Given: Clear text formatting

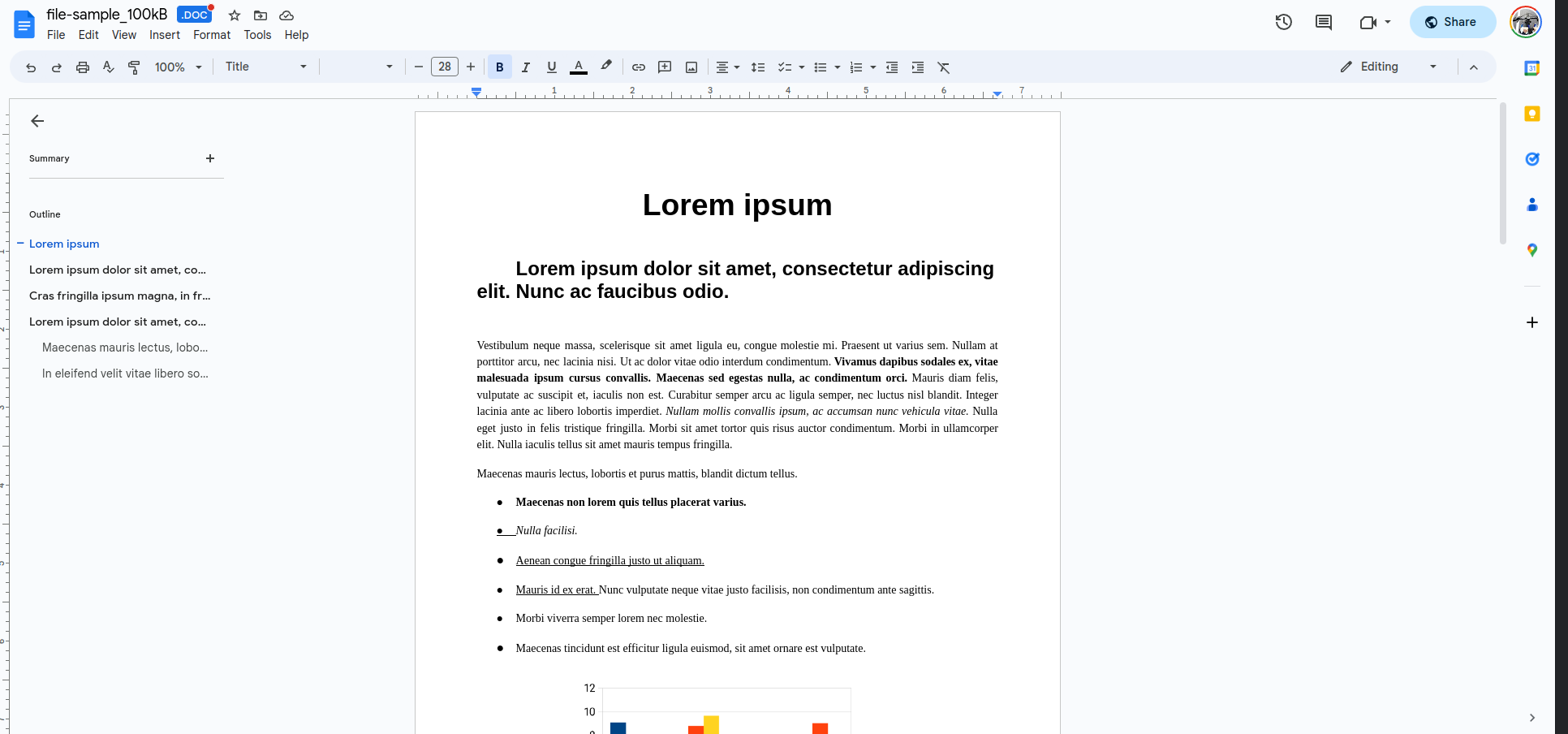Looking at the screenshot, I should pyautogui.click(x=944, y=67).
